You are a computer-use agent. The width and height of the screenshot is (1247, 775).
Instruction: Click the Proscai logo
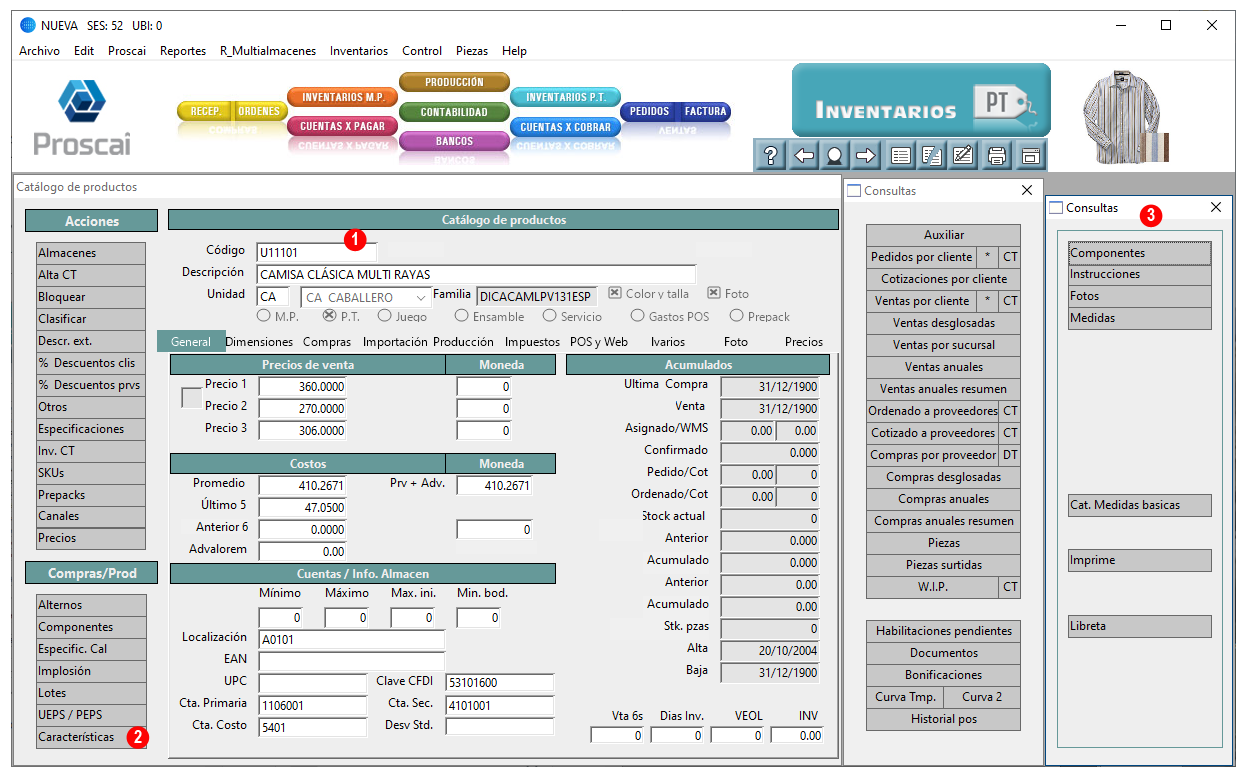82,116
